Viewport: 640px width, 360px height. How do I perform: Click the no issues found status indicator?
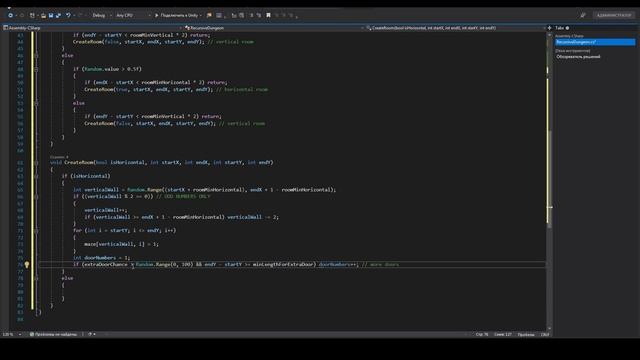pyautogui.click(x=53, y=334)
